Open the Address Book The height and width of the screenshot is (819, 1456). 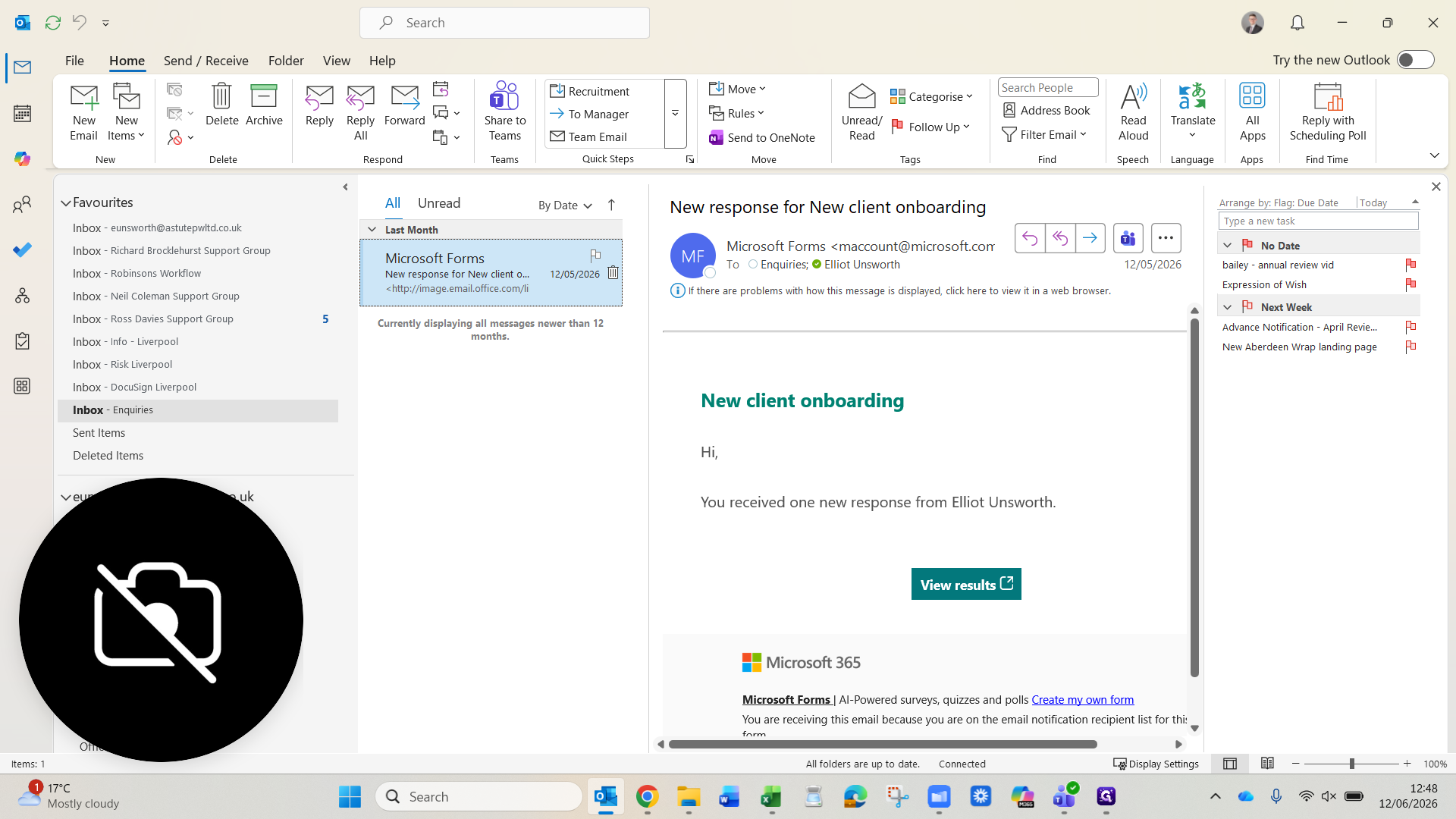pyautogui.click(x=1046, y=110)
